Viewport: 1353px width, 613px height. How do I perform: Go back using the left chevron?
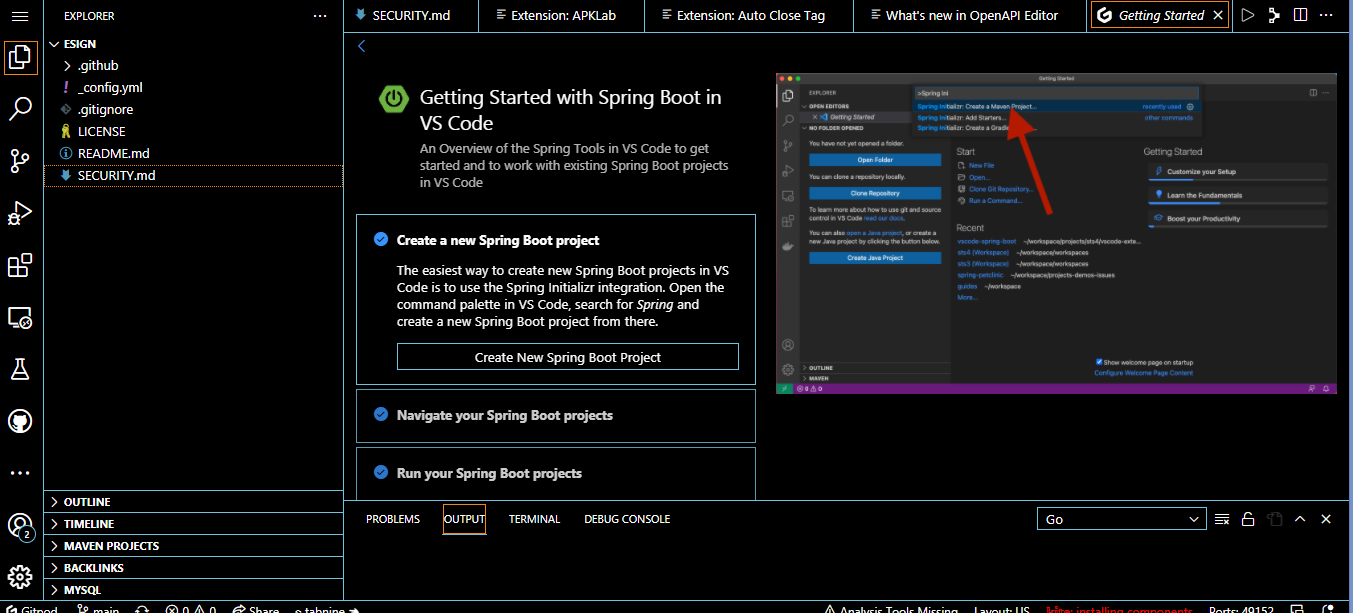tap(361, 46)
